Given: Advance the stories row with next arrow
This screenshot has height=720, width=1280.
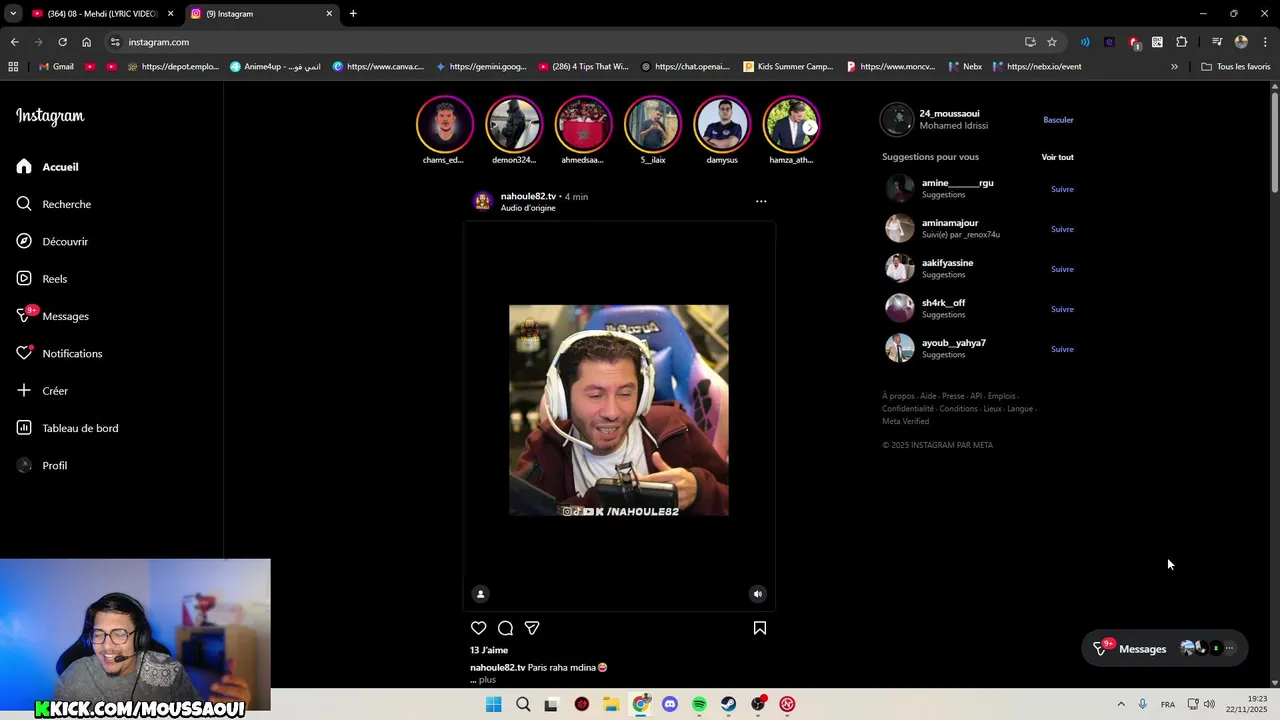Looking at the screenshot, I should 809,127.
